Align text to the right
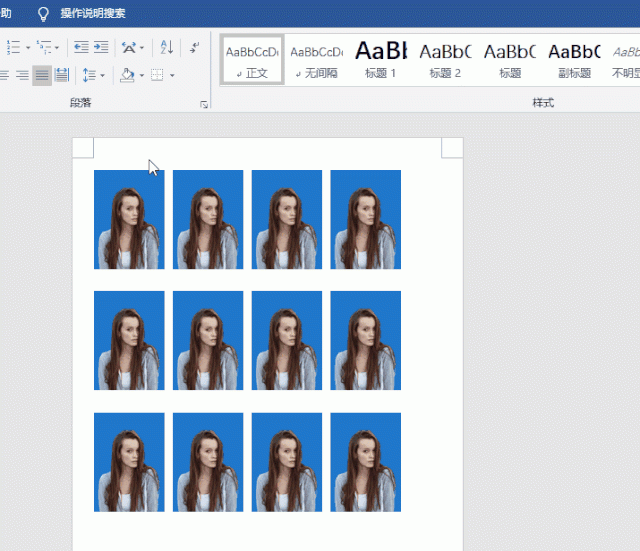The image size is (640, 551). pyautogui.click(x=22, y=75)
